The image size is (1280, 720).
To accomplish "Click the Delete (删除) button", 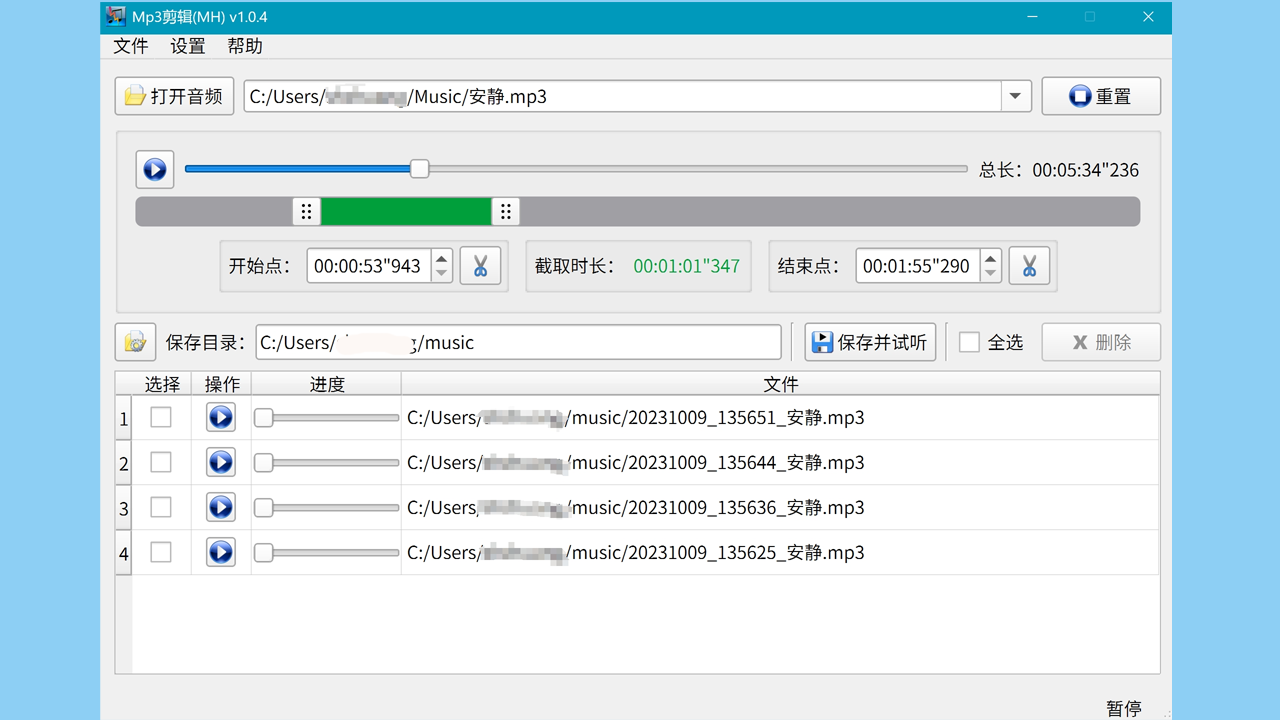I will (1101, 342).
